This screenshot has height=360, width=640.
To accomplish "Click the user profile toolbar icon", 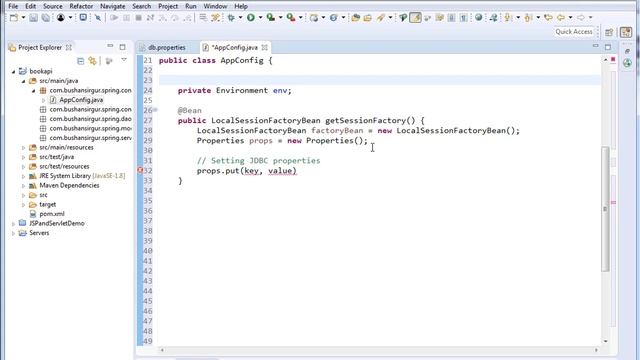I will point(61,18).
